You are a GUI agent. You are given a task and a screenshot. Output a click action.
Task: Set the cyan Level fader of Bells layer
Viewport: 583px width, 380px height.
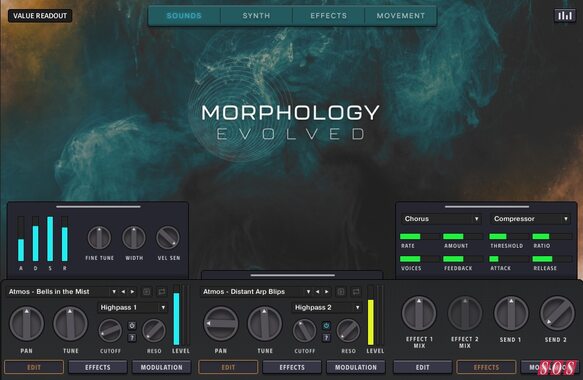[177, 315]
